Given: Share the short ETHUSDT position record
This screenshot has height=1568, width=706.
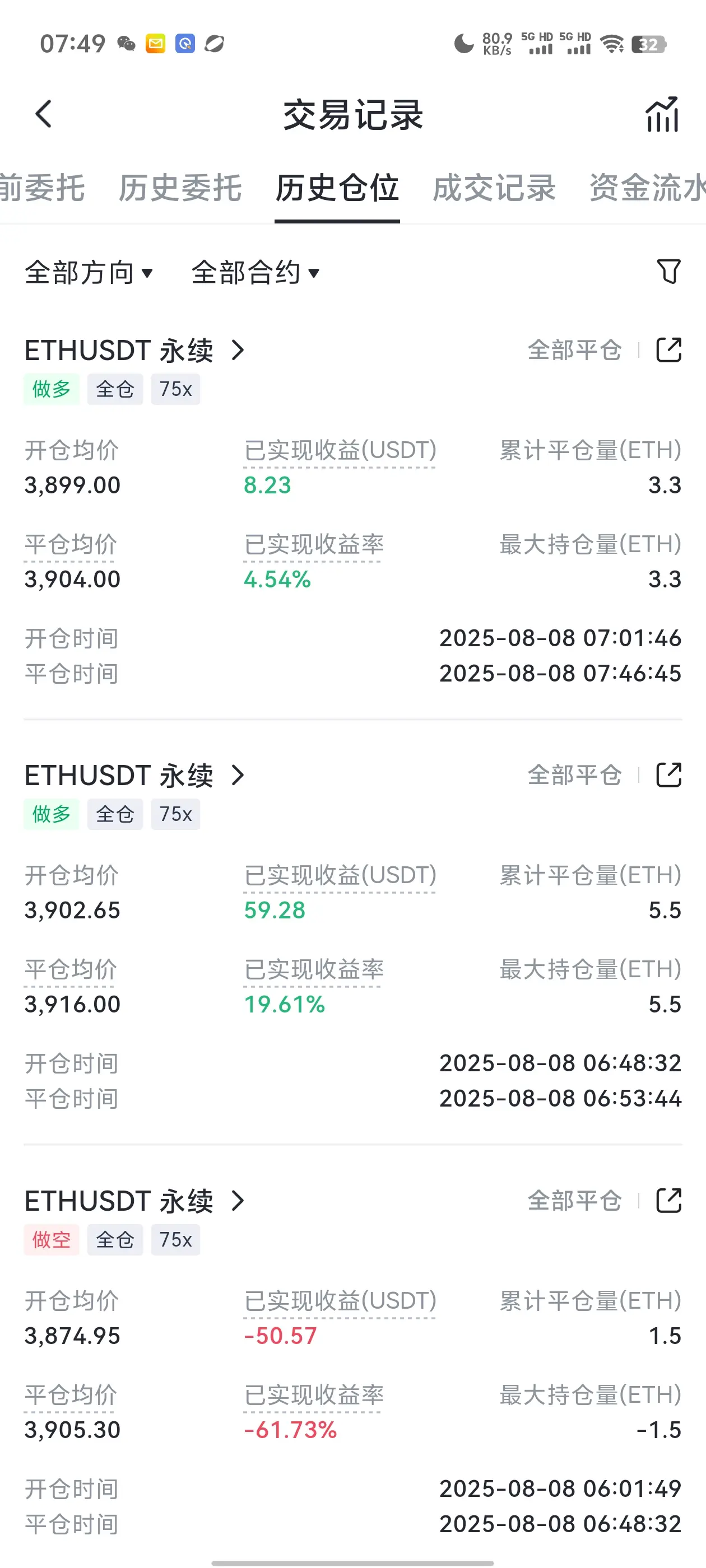Looking at the screenshot, I should 668,1200.
